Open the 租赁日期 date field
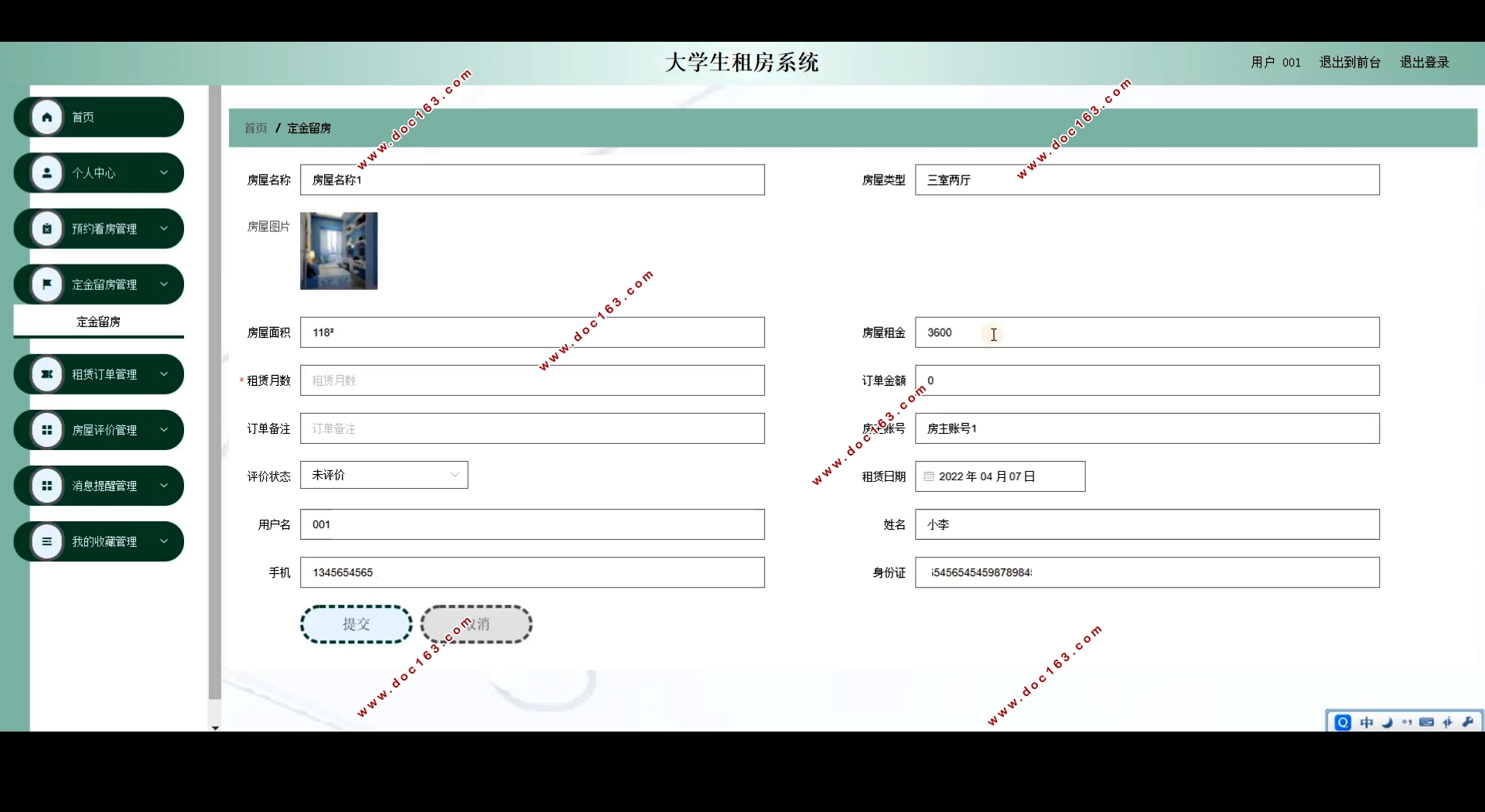The height and width of the screenshot is (812, 1485). pos(1001,476)
